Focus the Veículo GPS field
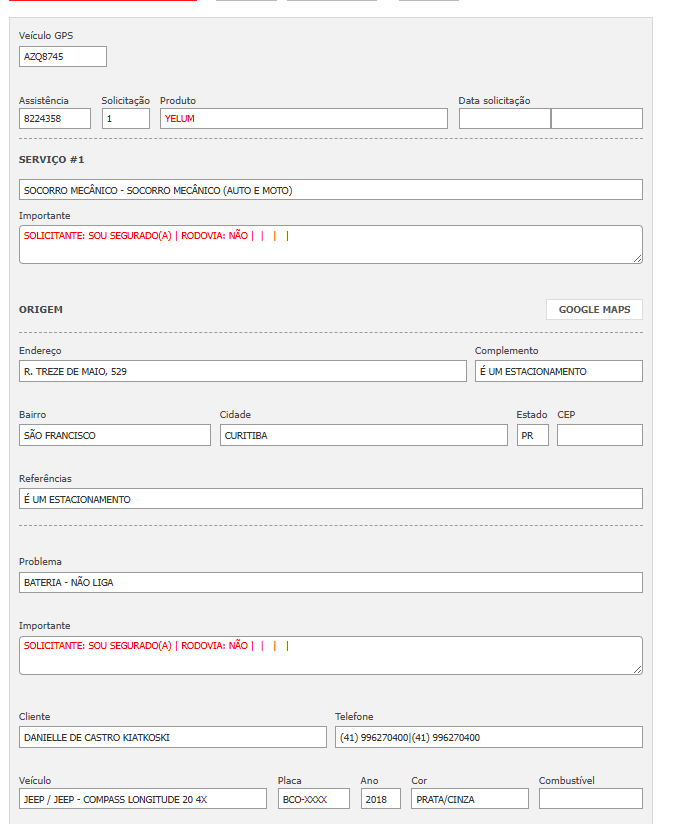680x824 pixels. point(62,57)
